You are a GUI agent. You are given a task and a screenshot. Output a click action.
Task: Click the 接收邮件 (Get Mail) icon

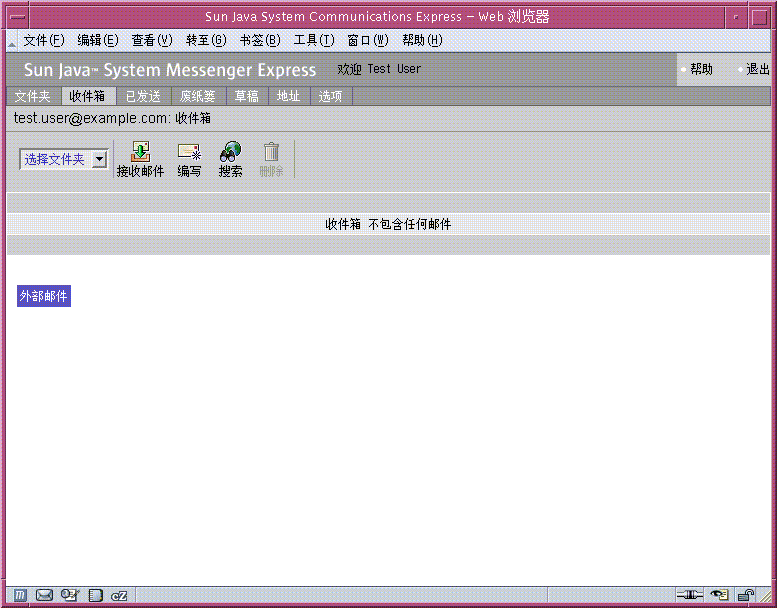tap(140, 160)
